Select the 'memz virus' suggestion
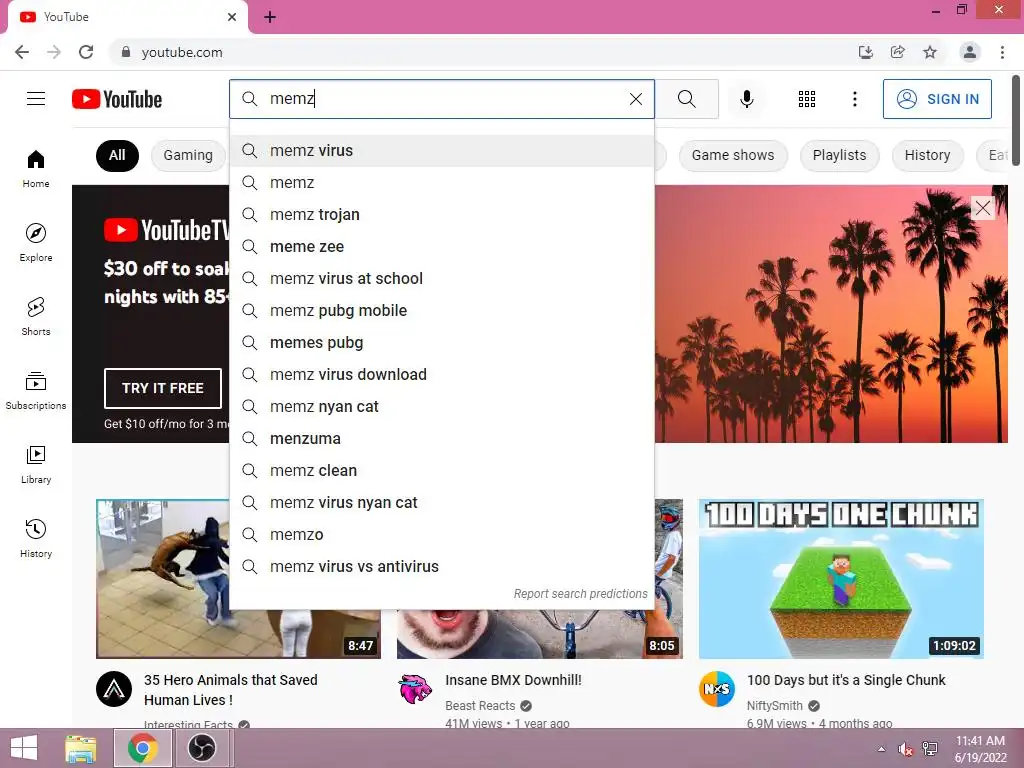Viewport: 1024px width, 768px height. [442, 151]
